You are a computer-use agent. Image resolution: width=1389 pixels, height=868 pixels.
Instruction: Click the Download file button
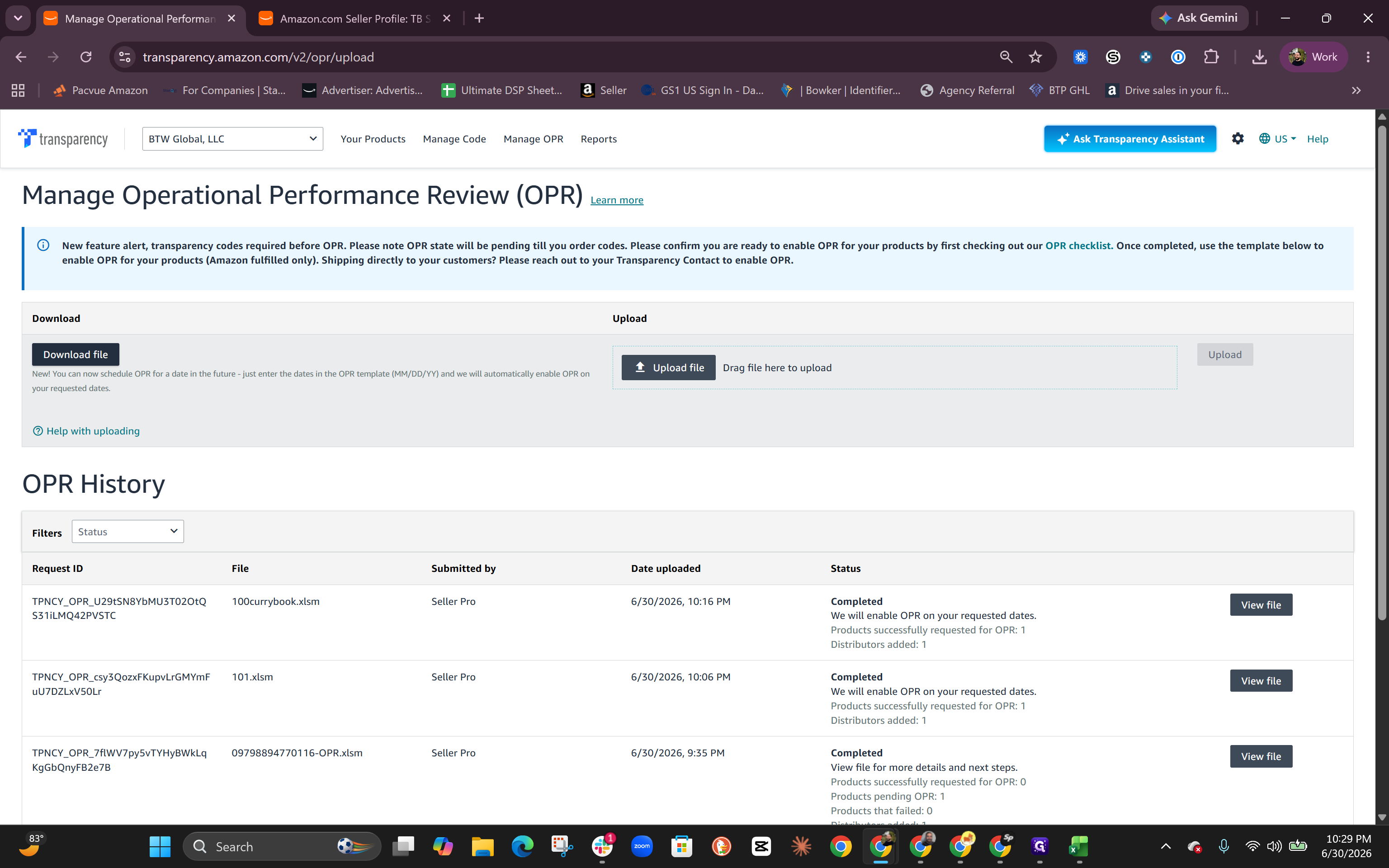tap(75, 354)
